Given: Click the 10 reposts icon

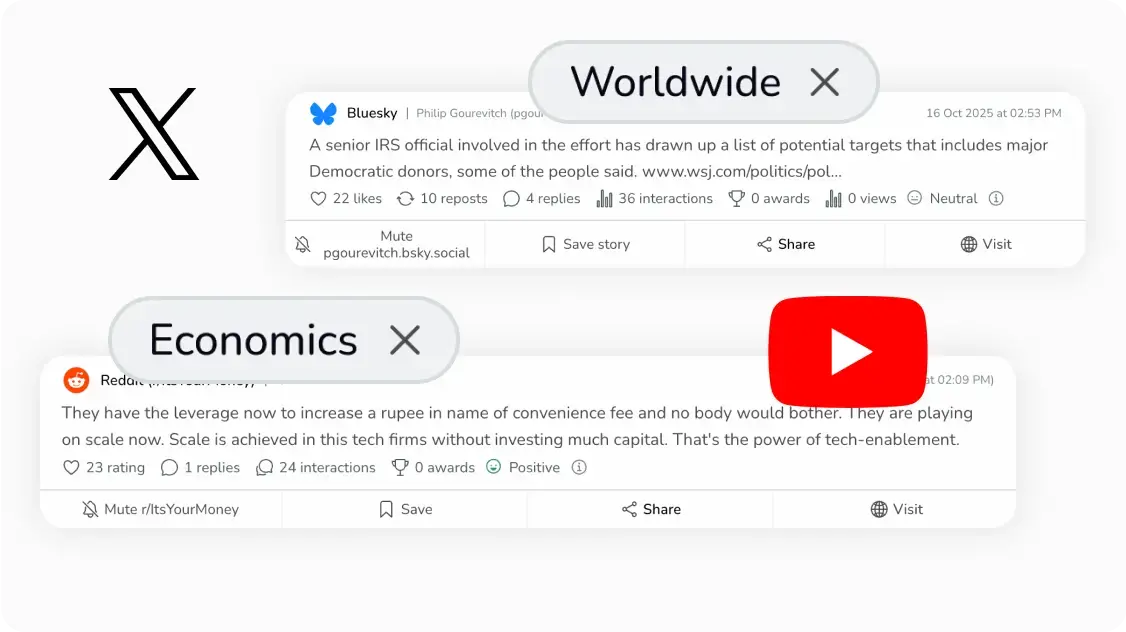Looking at the screenshot, I should pos(406,199).
